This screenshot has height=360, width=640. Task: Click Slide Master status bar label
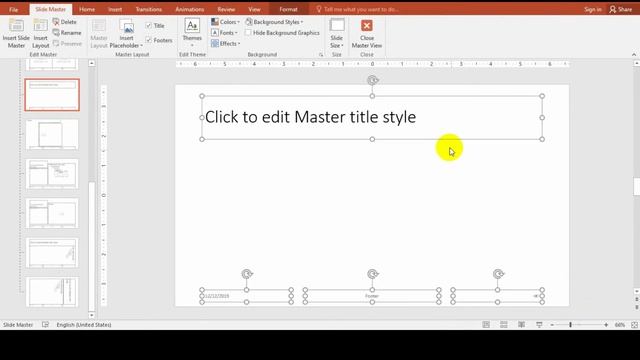[18, 325]
